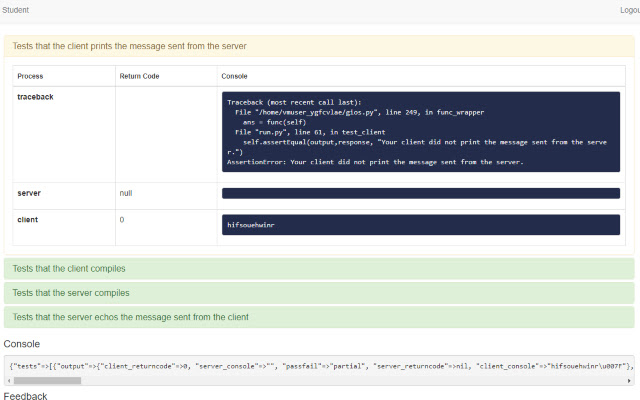Click the traceback AssertionError output box
This screenshot has width=640, height=400.
point(420,131)
